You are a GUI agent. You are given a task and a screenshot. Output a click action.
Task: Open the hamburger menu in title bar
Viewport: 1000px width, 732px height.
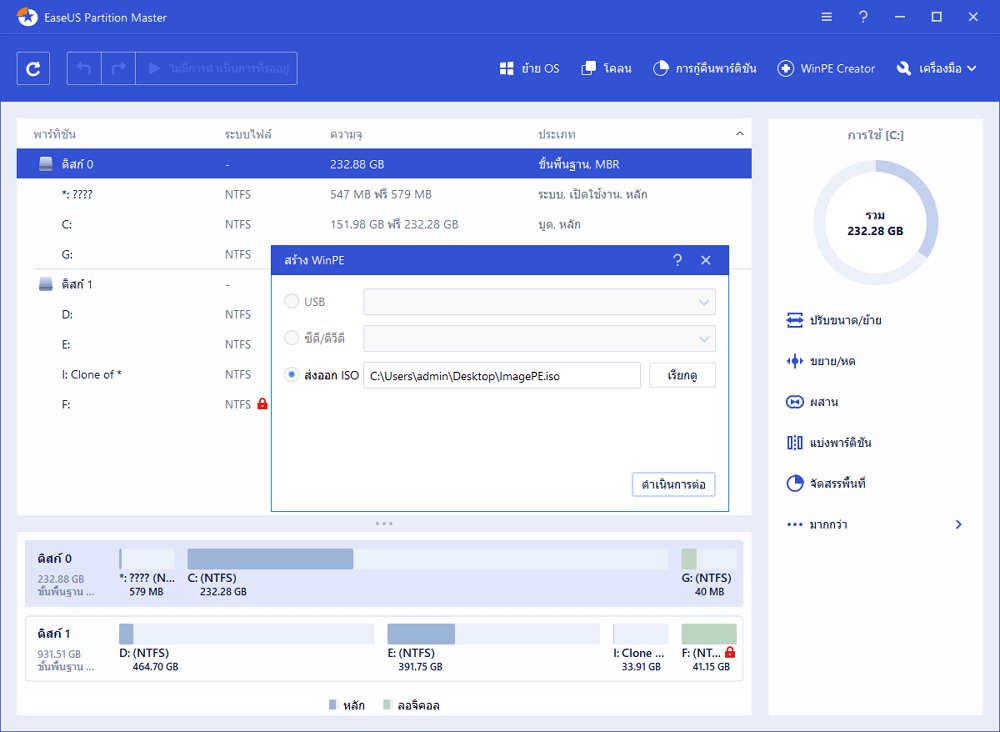827,17
